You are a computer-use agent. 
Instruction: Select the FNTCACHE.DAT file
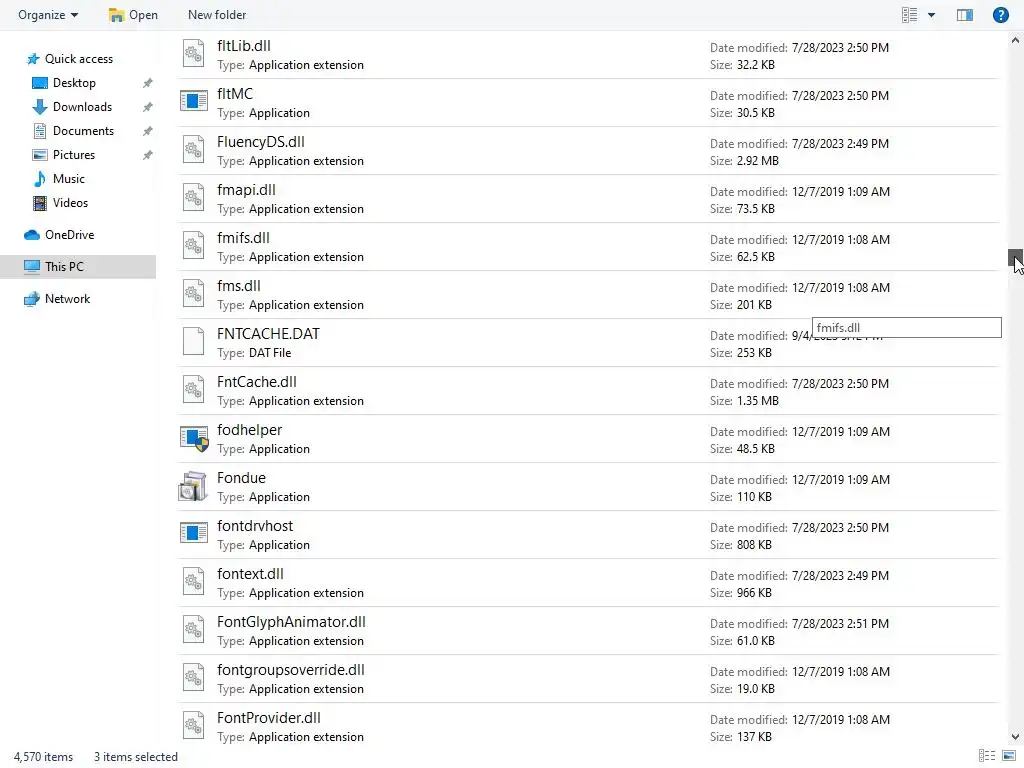coord(268,334)
